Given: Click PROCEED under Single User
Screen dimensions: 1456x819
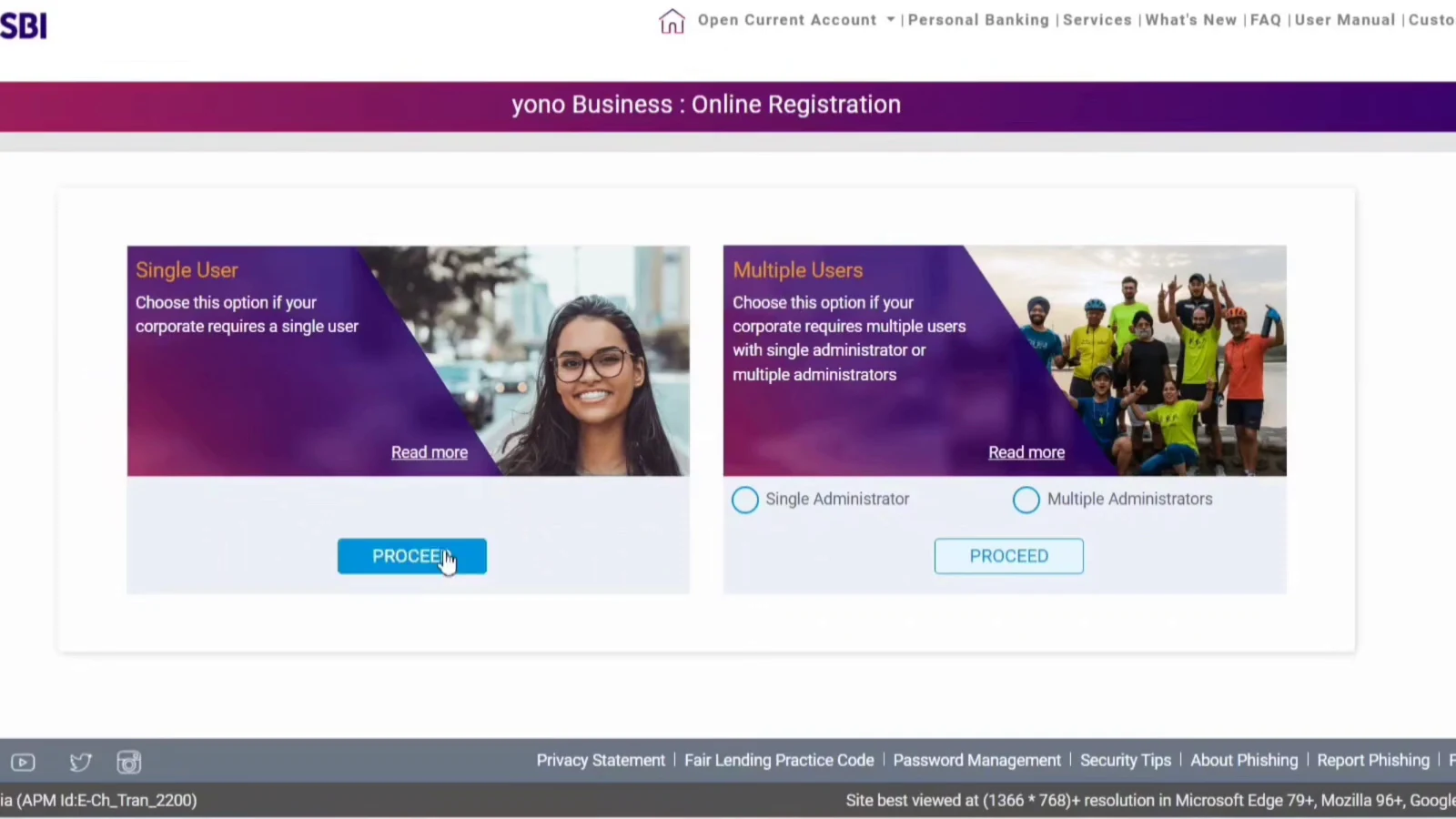Looking at the screenshot, I should (412, 556).
